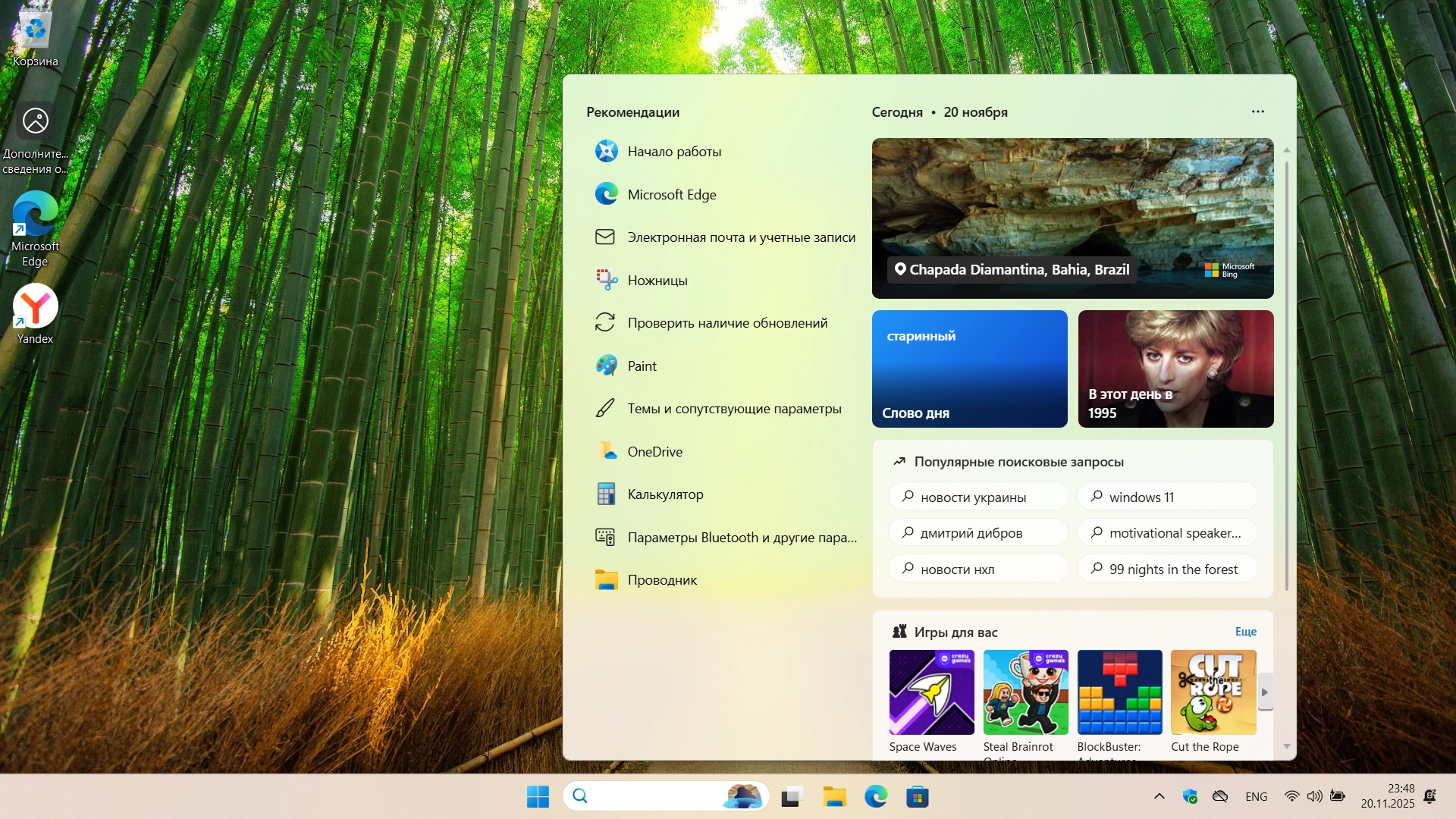This screenshot has width=1456, height=819.
Task: Open the three-dots options menu in the search panel
Action: point(1257,111)
